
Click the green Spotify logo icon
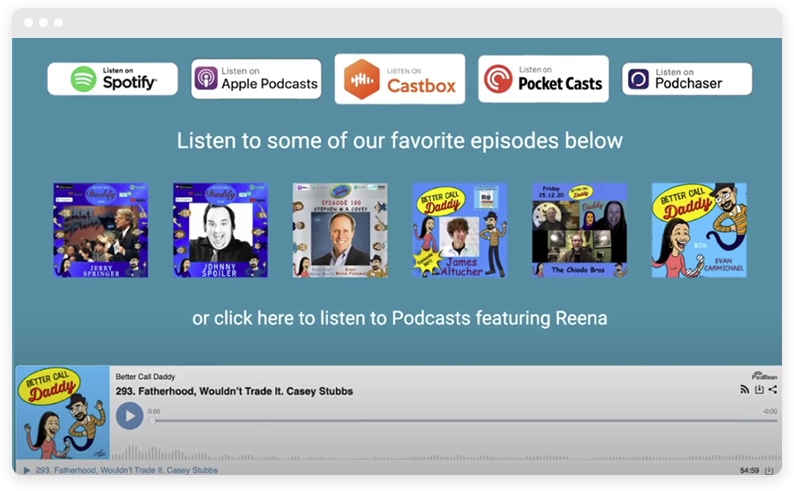(x=83, y=79)
